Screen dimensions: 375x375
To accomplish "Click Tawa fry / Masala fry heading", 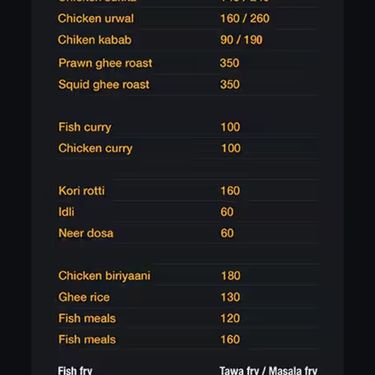I will tap(268, 371).
